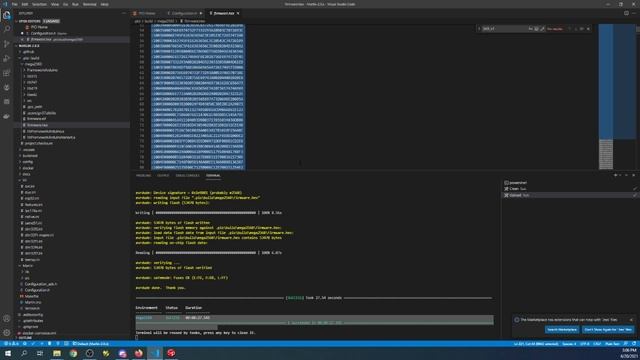Expand the .github folder

point(28,52)
